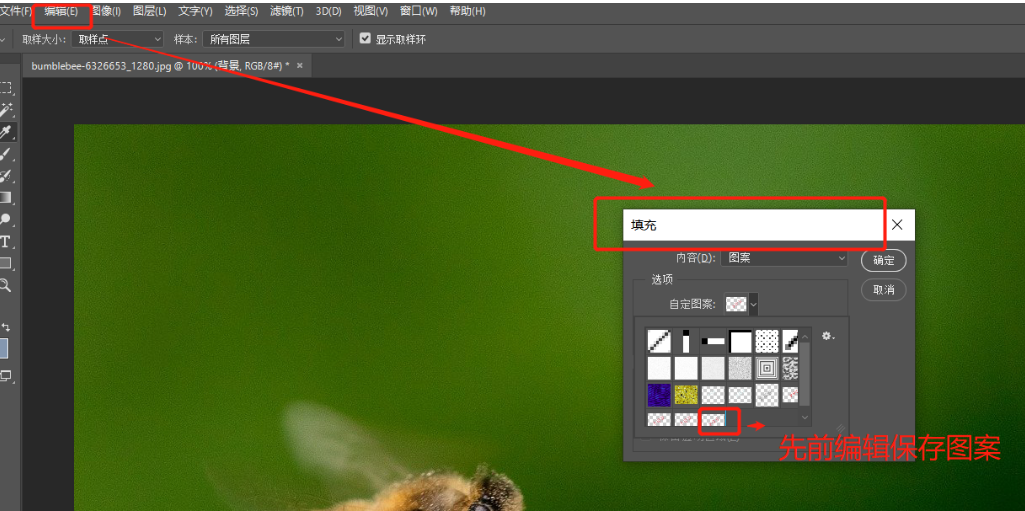Open the 取样大小 dropdown
1025x511 pixels.
coord(117,39)
